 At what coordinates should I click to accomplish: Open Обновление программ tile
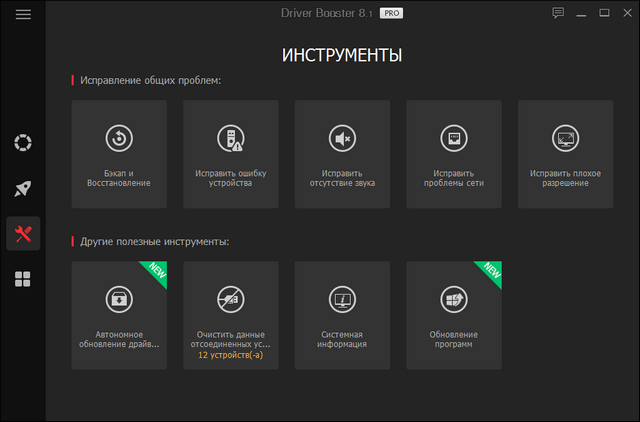(454, 315)
